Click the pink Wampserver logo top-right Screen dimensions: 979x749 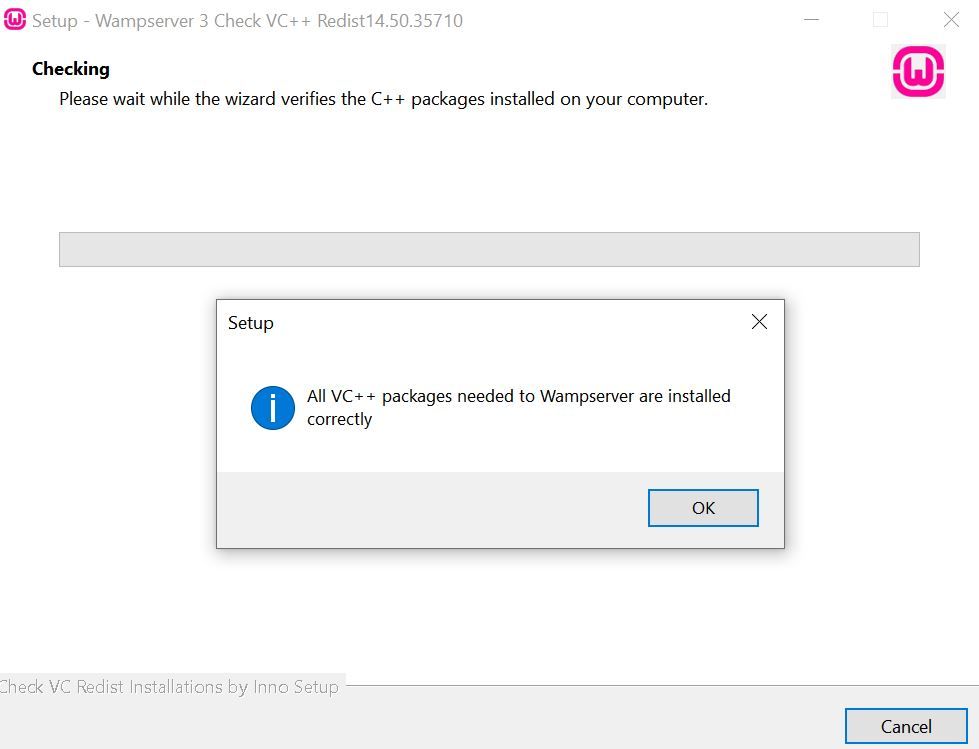point(918,72)
